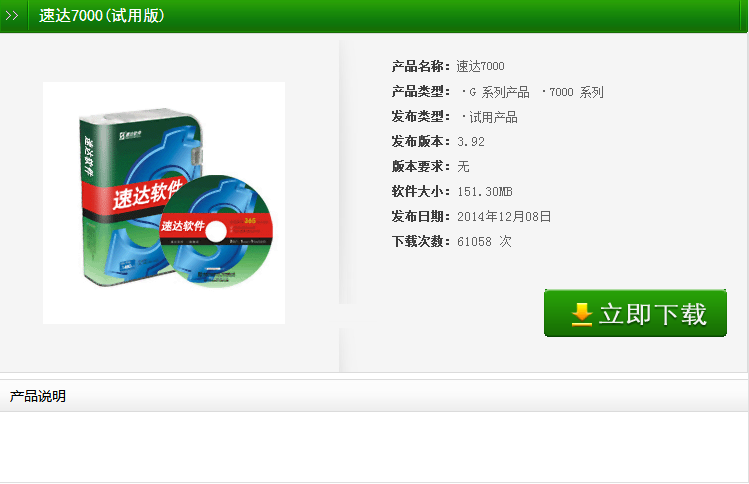Click the 发布类型 label
The width and height of the screenshot is (749, 484).
420,117
